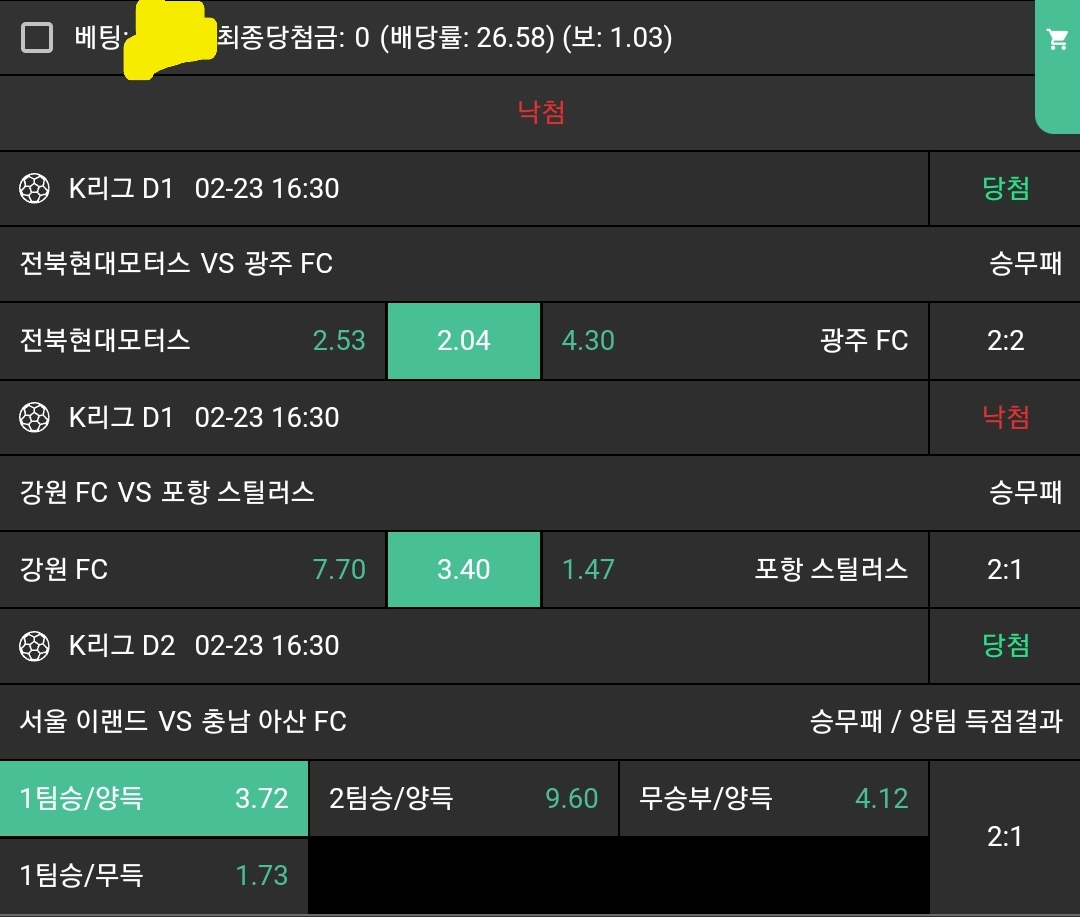Click 당첨 status for Jeonbuk match
The width and height of the screenshot is (1080, 917).
pos(1006,188)
